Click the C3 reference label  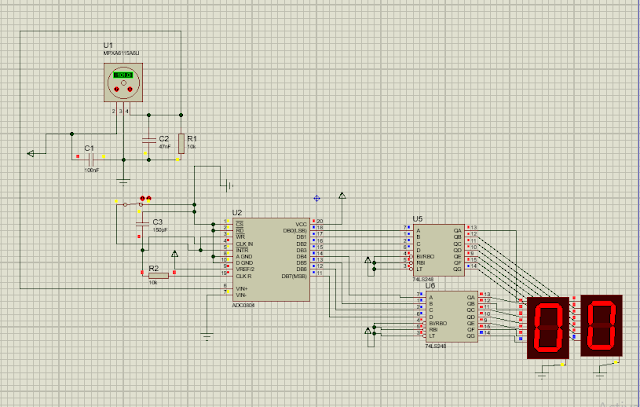158,222
